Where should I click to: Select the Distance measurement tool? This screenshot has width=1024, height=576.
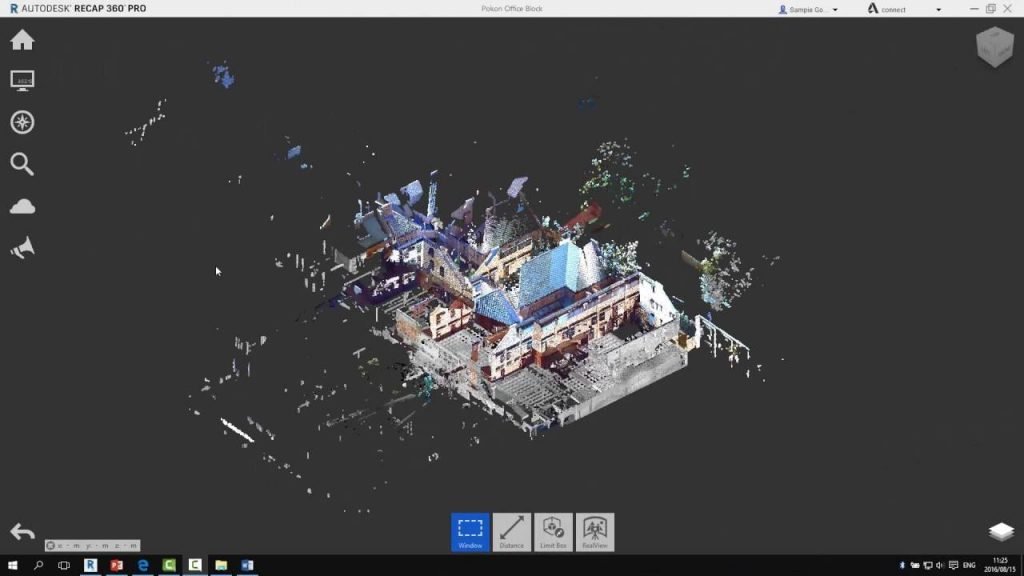point(511,532)
